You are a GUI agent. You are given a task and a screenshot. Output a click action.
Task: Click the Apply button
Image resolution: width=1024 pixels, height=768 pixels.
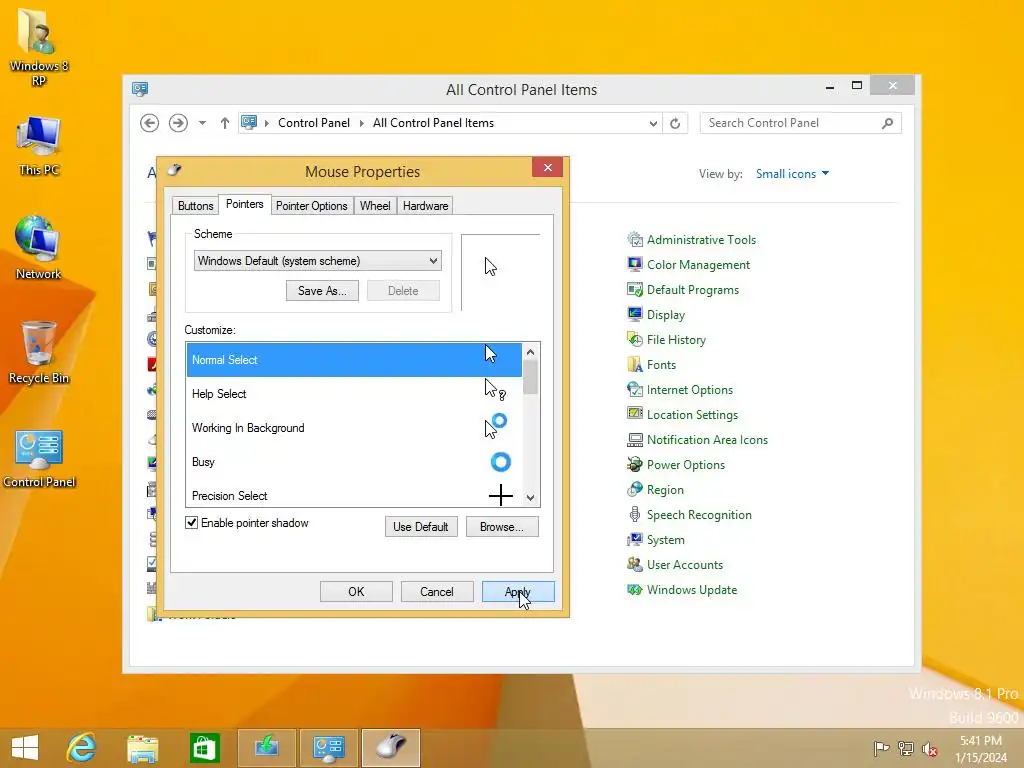[518, 592]
